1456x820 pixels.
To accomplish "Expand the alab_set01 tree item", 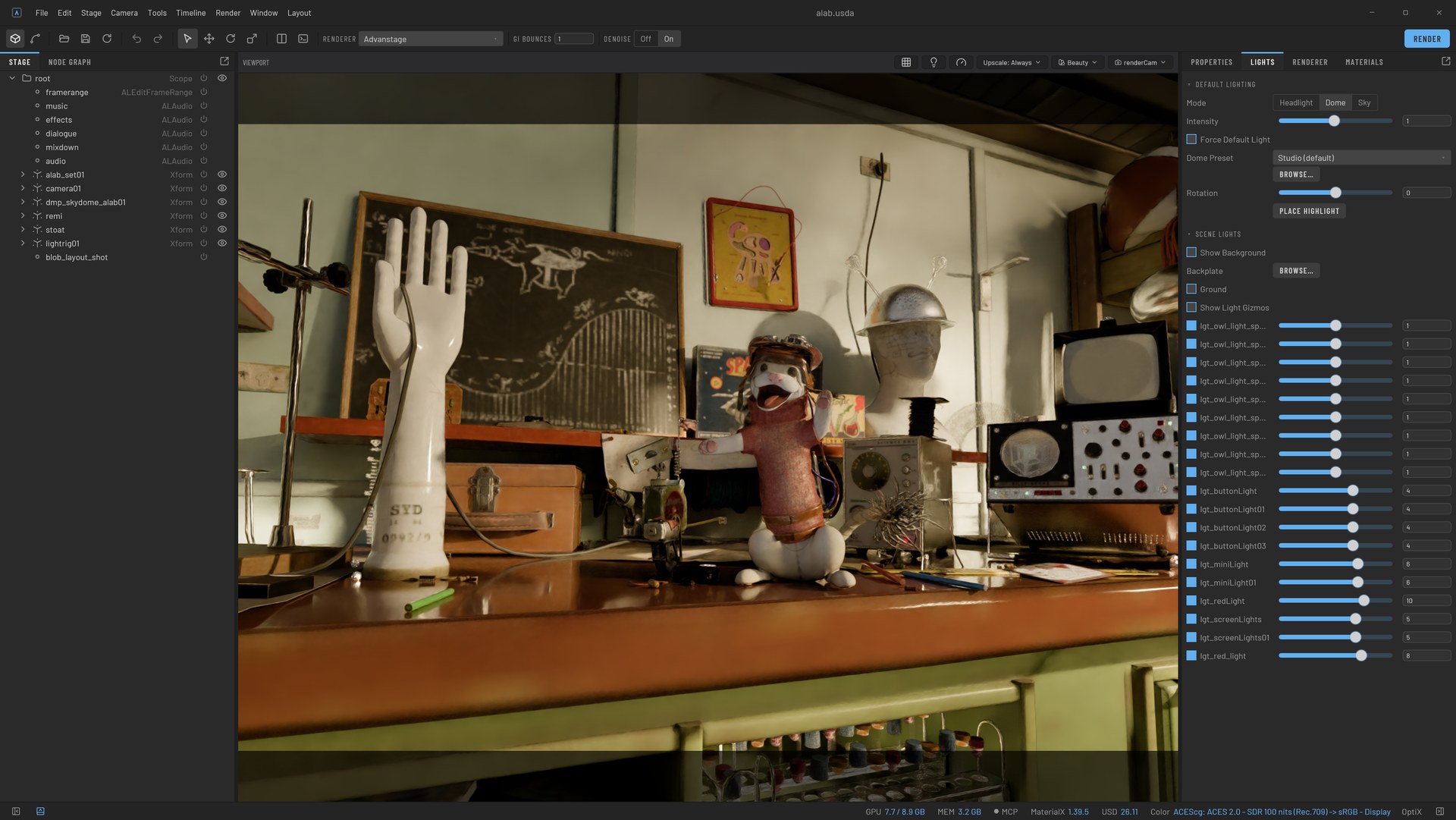I will click(22, 174).
